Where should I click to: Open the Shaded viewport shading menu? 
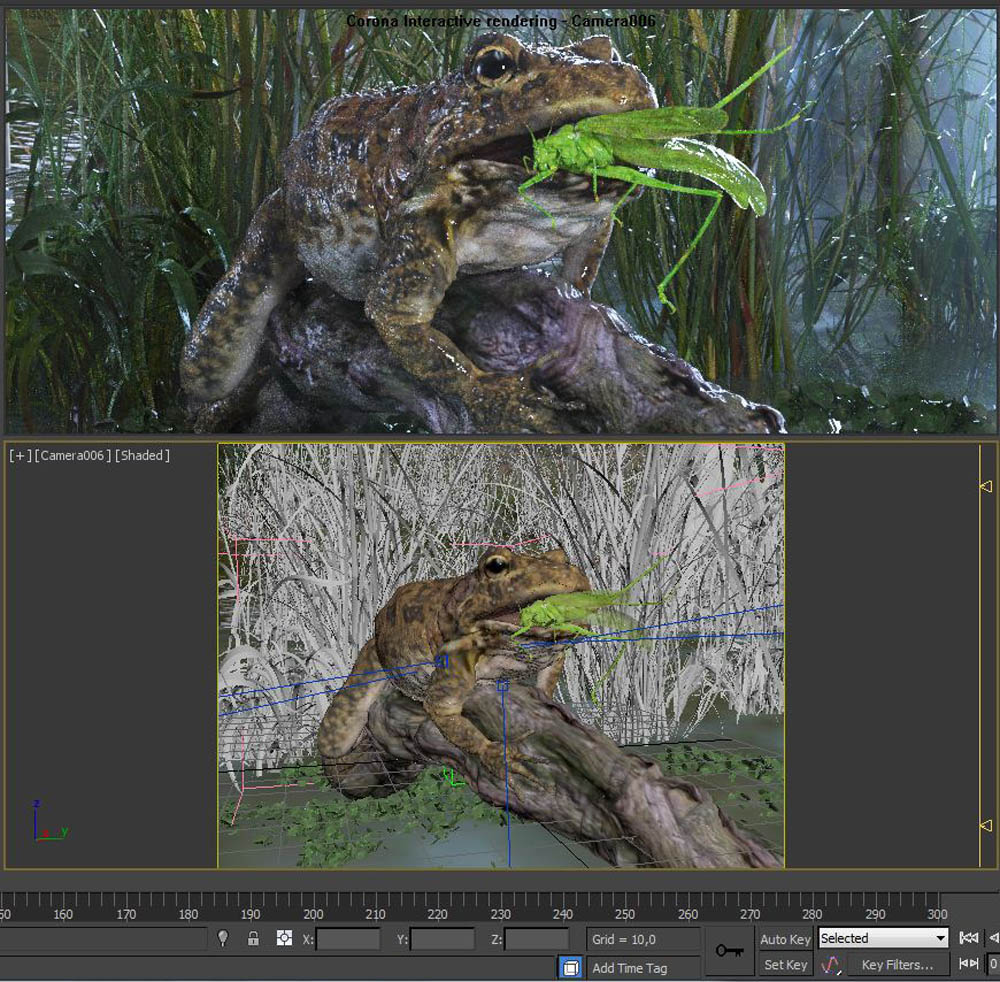(x=142, y=455)
